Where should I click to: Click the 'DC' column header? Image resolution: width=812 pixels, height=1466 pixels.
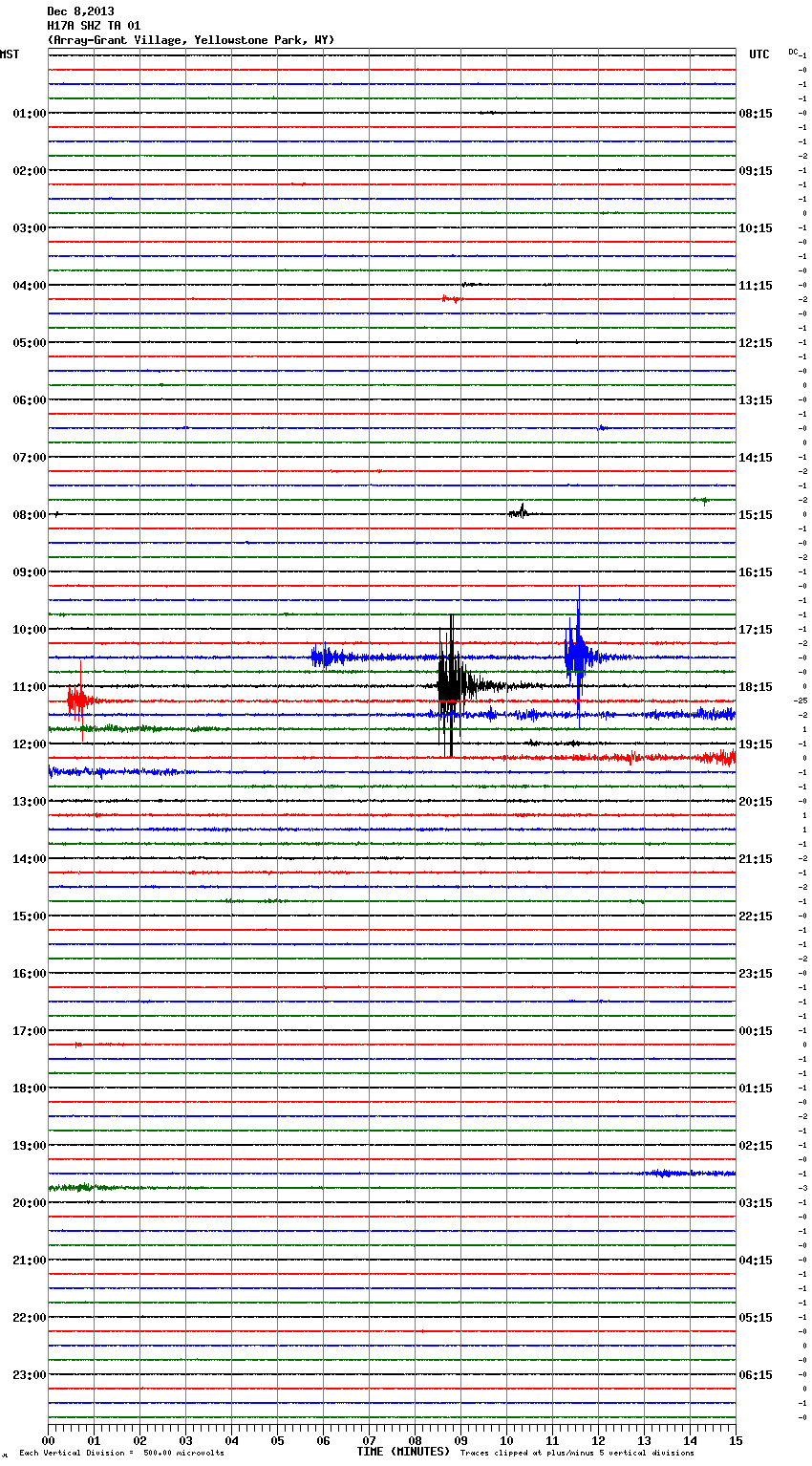(x=793, y=52)
